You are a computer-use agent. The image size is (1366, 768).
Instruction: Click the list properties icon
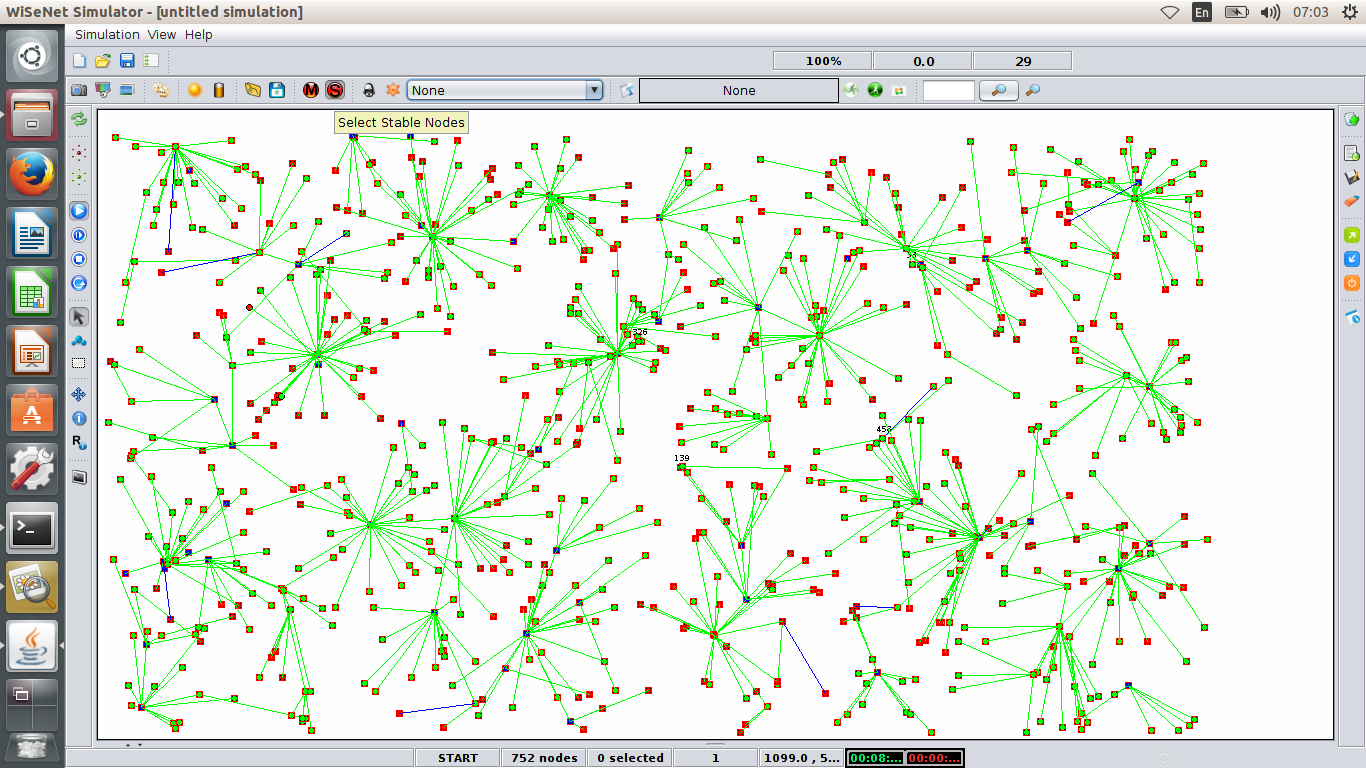coord(151,61)
